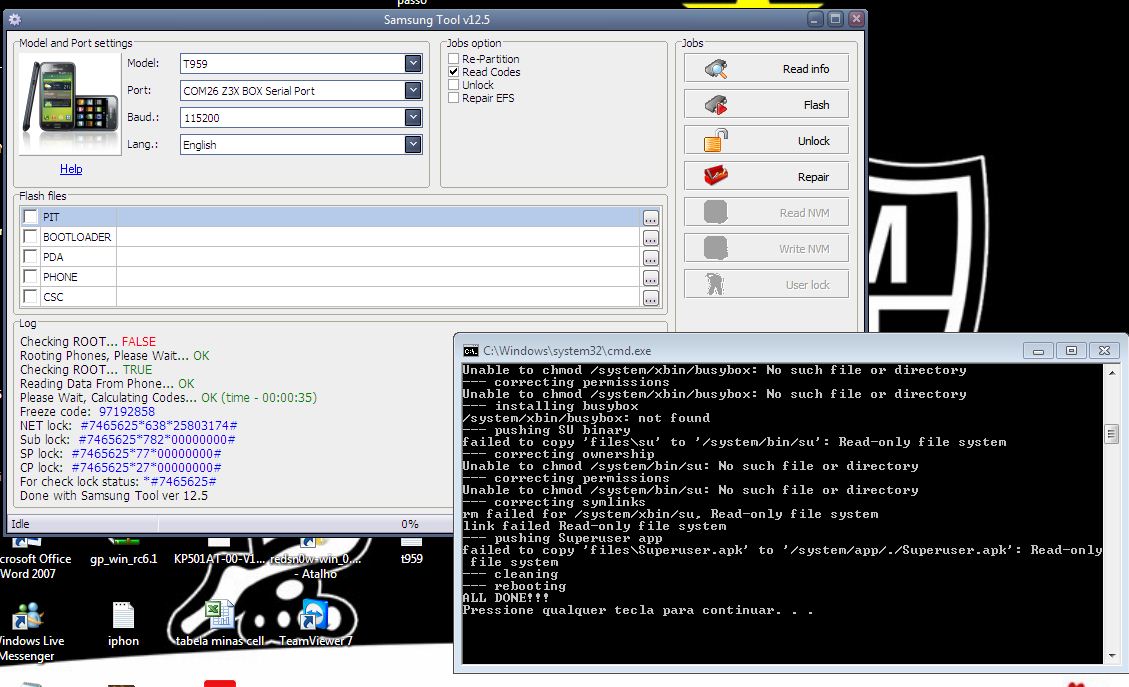
Task: Check the CSC flash file checkbox
Action: pos(30,296)
